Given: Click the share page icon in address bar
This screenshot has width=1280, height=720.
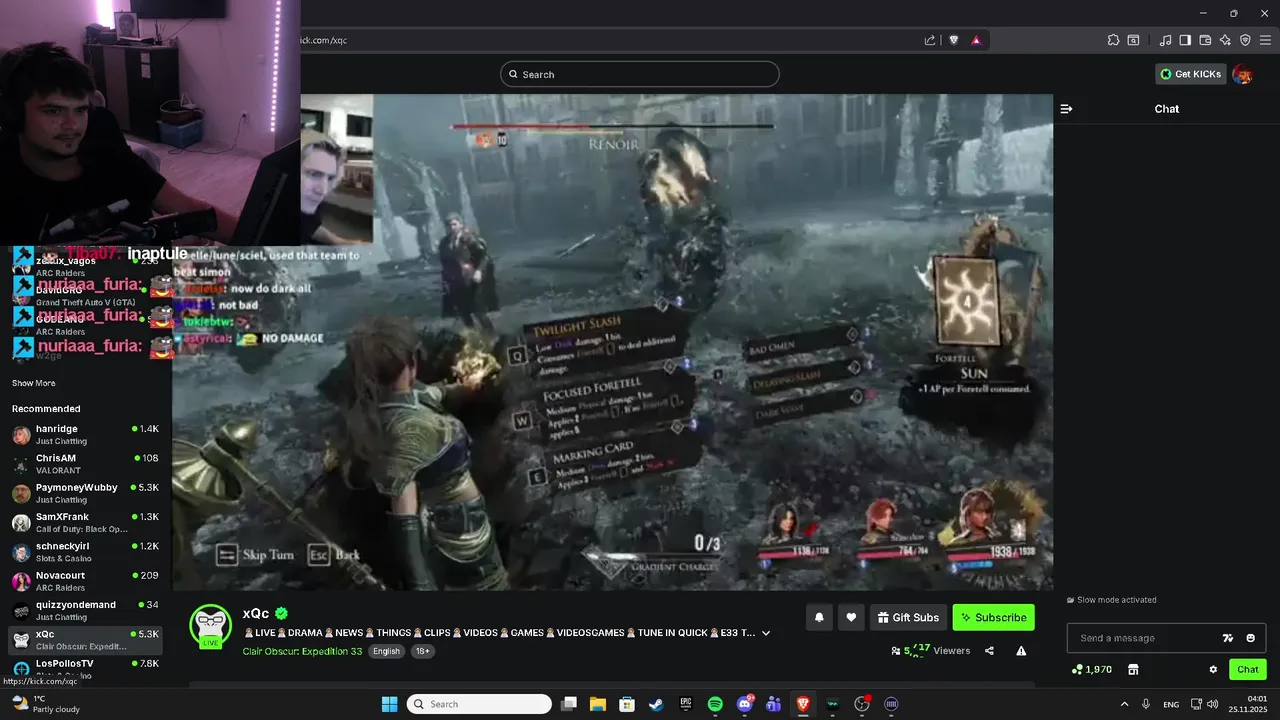Looking at the screenshot, I should pos(930,40).
